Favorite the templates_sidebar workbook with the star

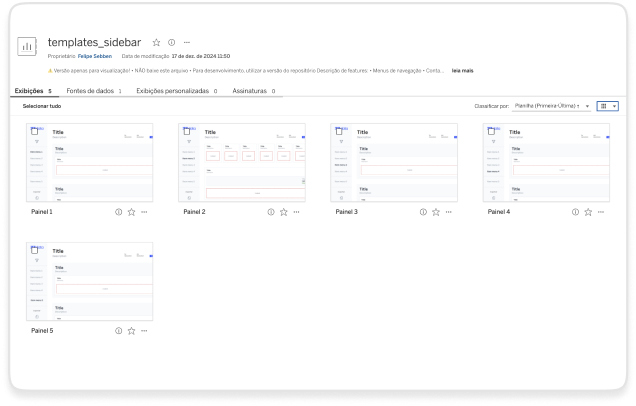tap(156, 43)
